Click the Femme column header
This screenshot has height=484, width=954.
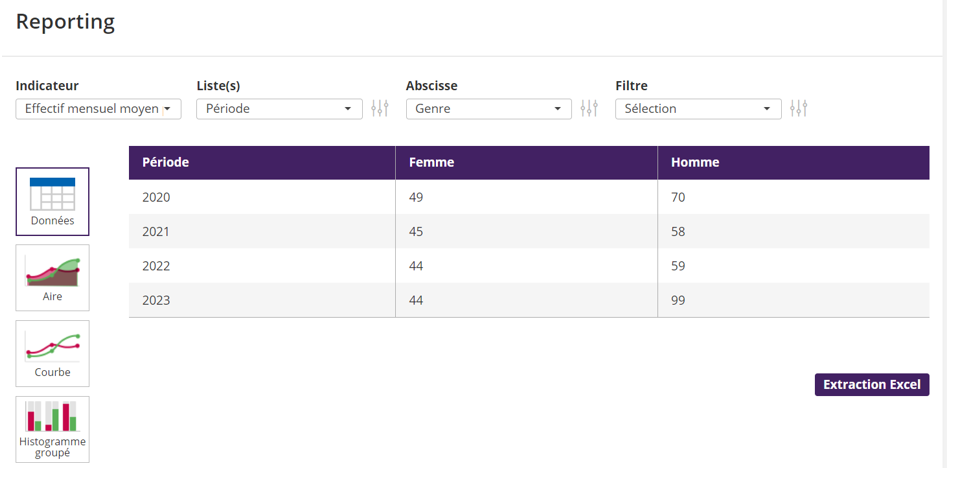coord(432,162)
